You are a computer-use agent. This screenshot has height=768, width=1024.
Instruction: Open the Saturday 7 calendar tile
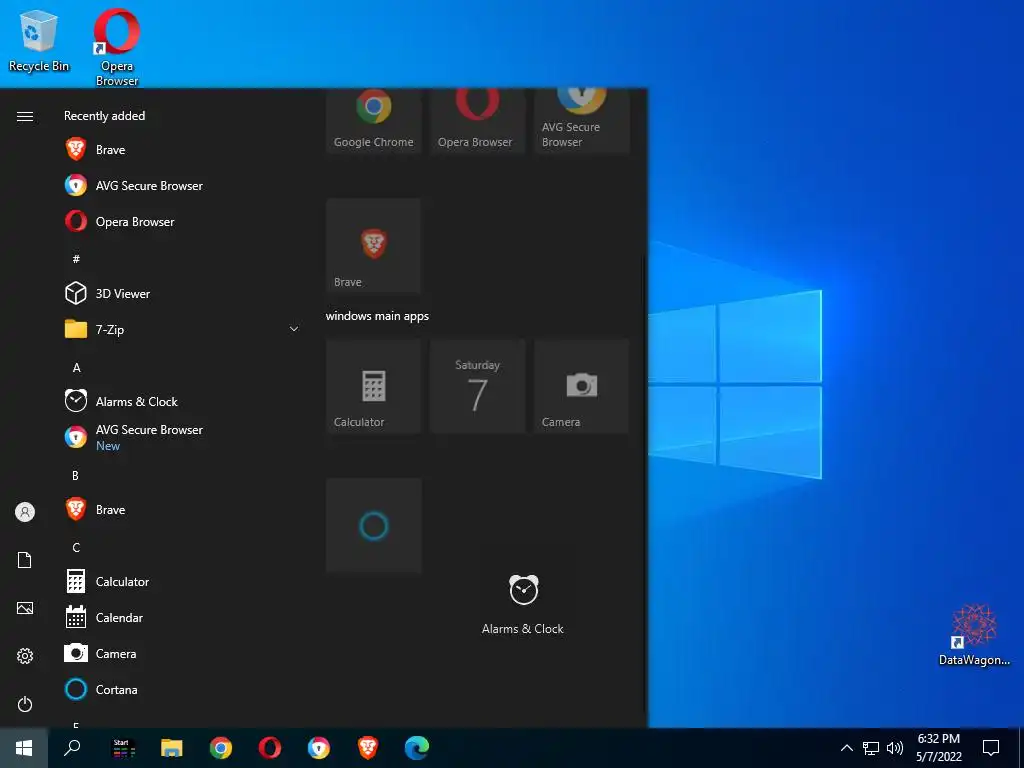pos(477,386)
